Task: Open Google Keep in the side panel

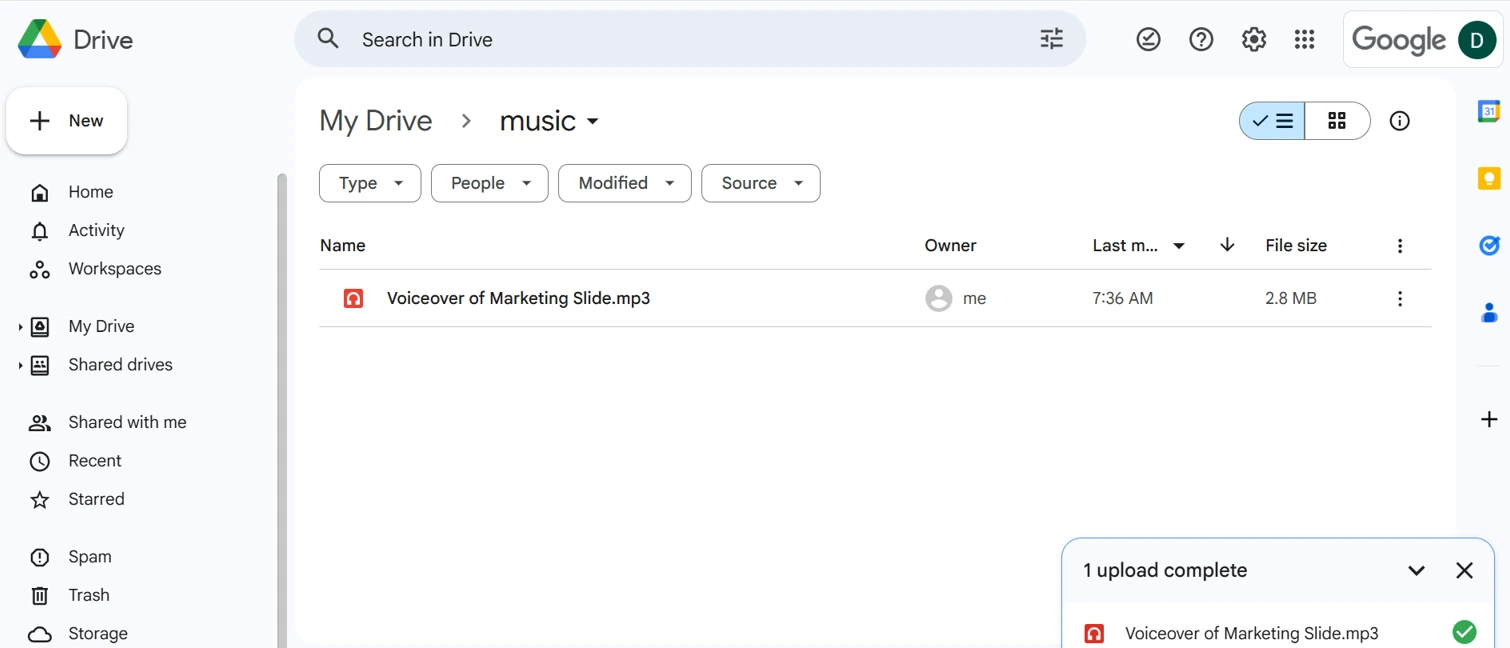Action: coord(1488,178)
